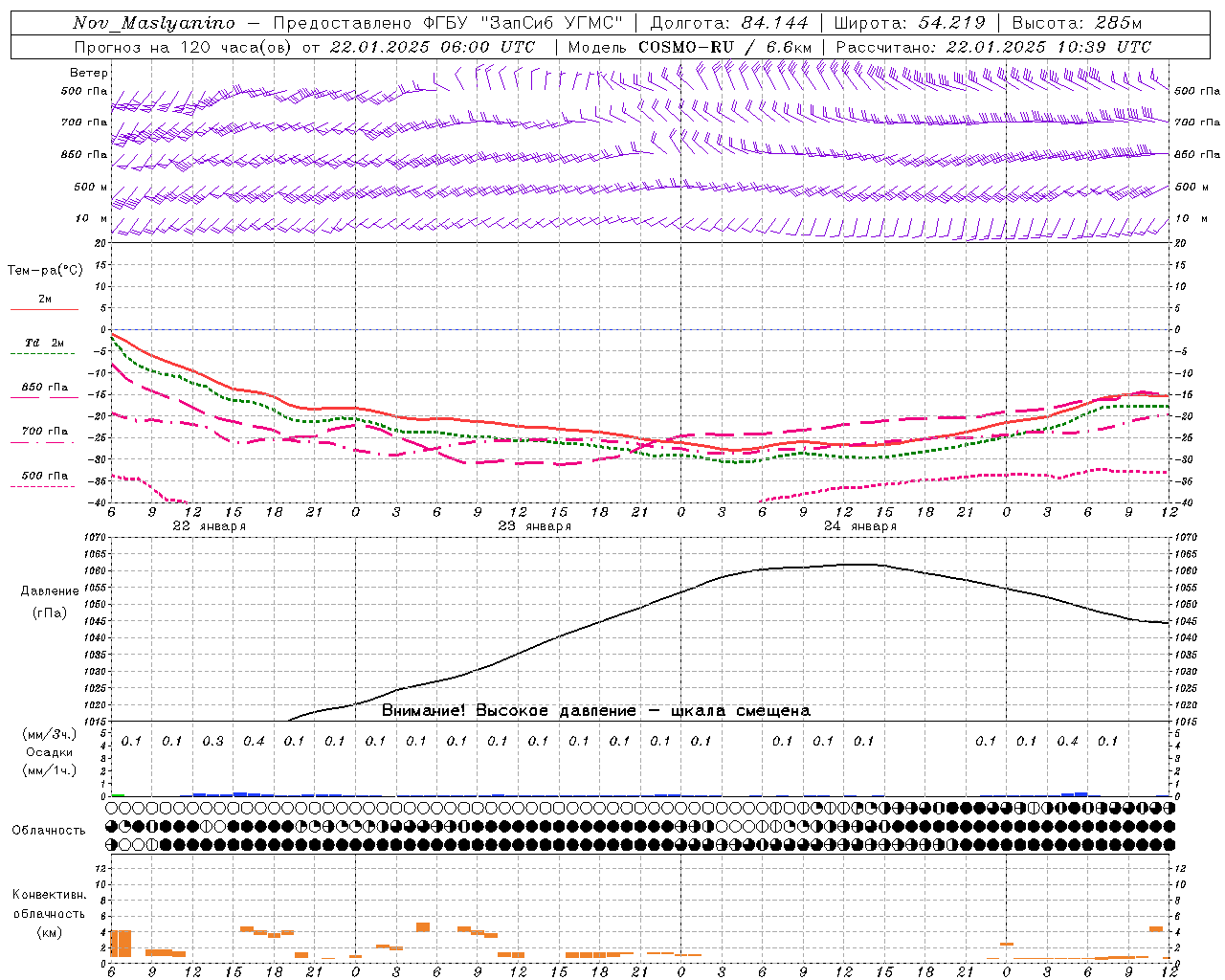Screen dimensions: 1225x980
Task: Click the red solid line sample under 2м
Action: 44,310
